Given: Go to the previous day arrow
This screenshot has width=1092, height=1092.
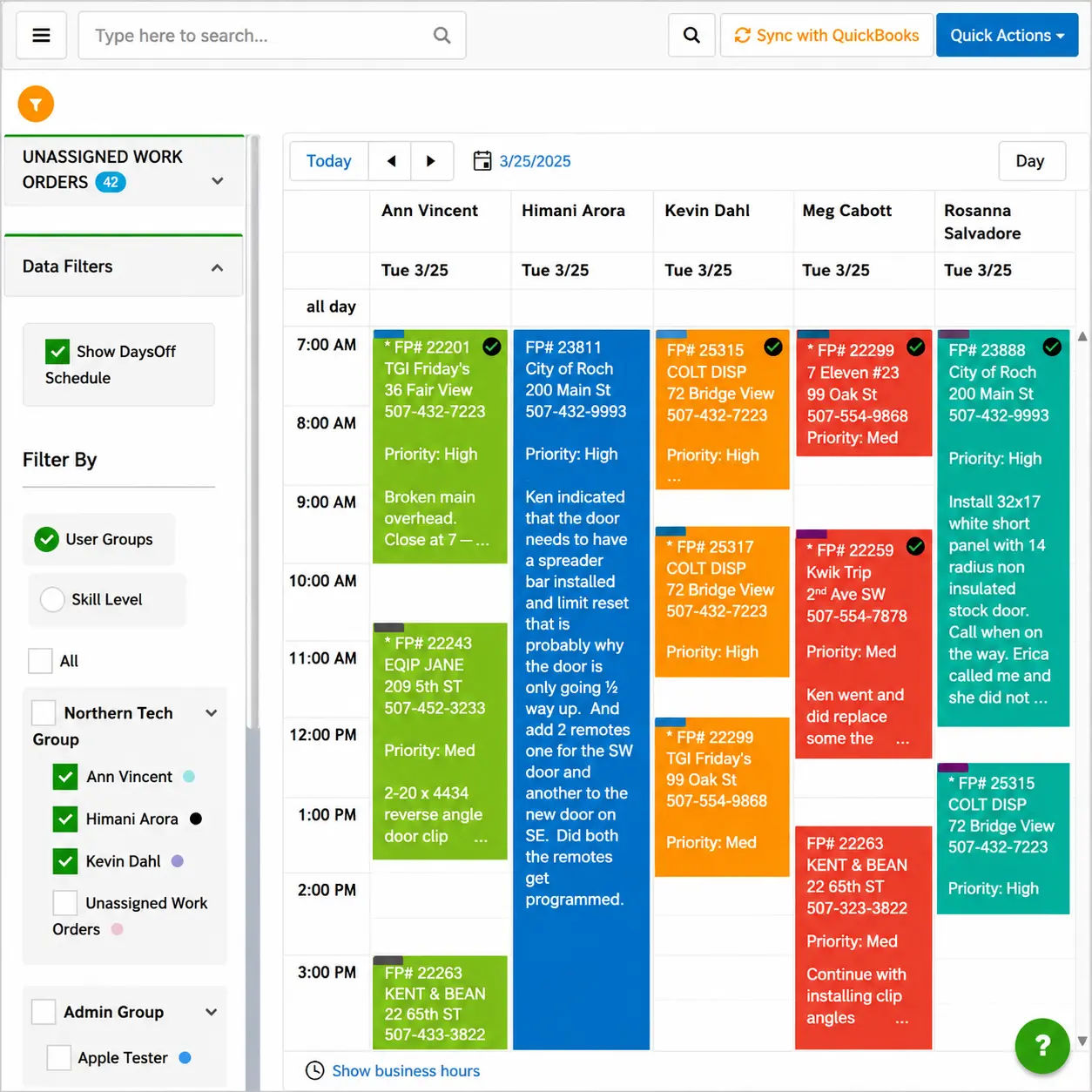Looking at the screenshot, I should [391, 161].
